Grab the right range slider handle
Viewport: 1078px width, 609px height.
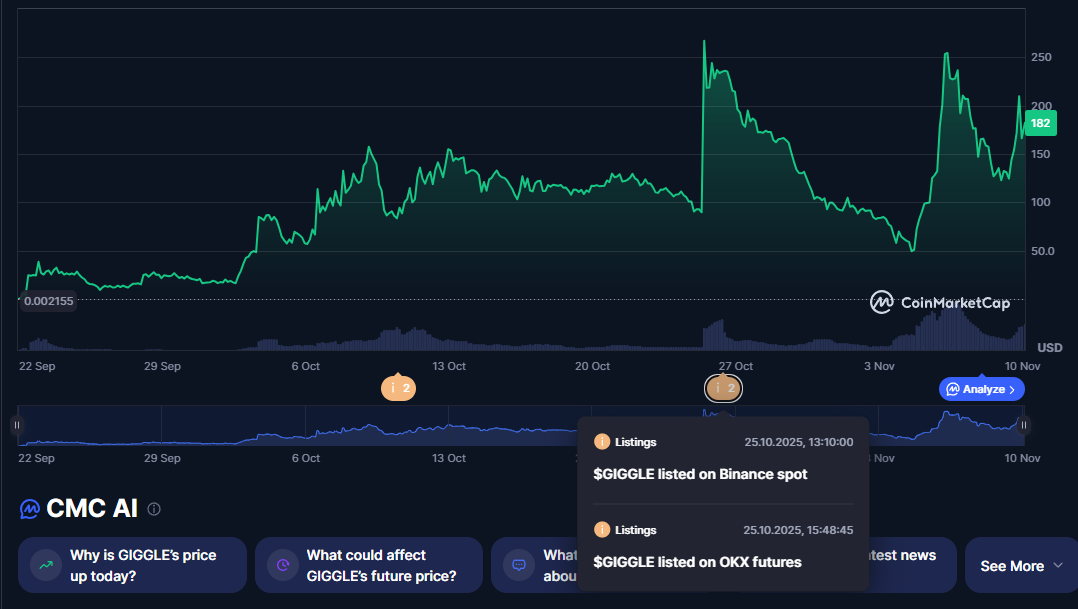point(1024,425)
